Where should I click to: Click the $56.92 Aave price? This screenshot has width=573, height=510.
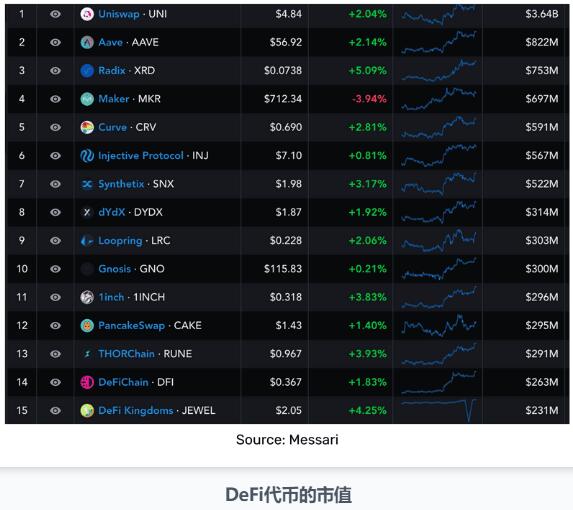click(x=286, y=42)
